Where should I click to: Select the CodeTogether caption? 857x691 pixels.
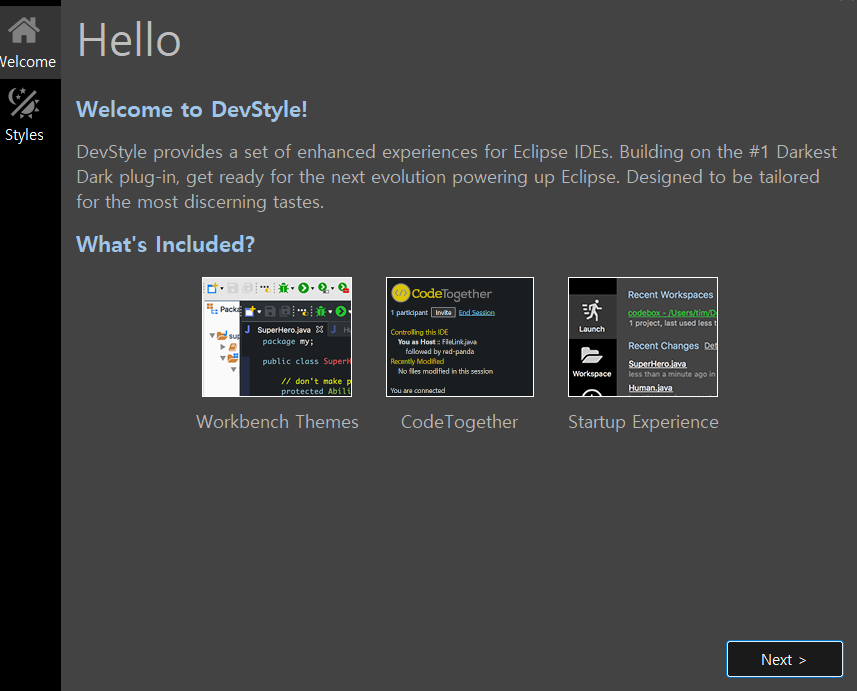[459, 421]
